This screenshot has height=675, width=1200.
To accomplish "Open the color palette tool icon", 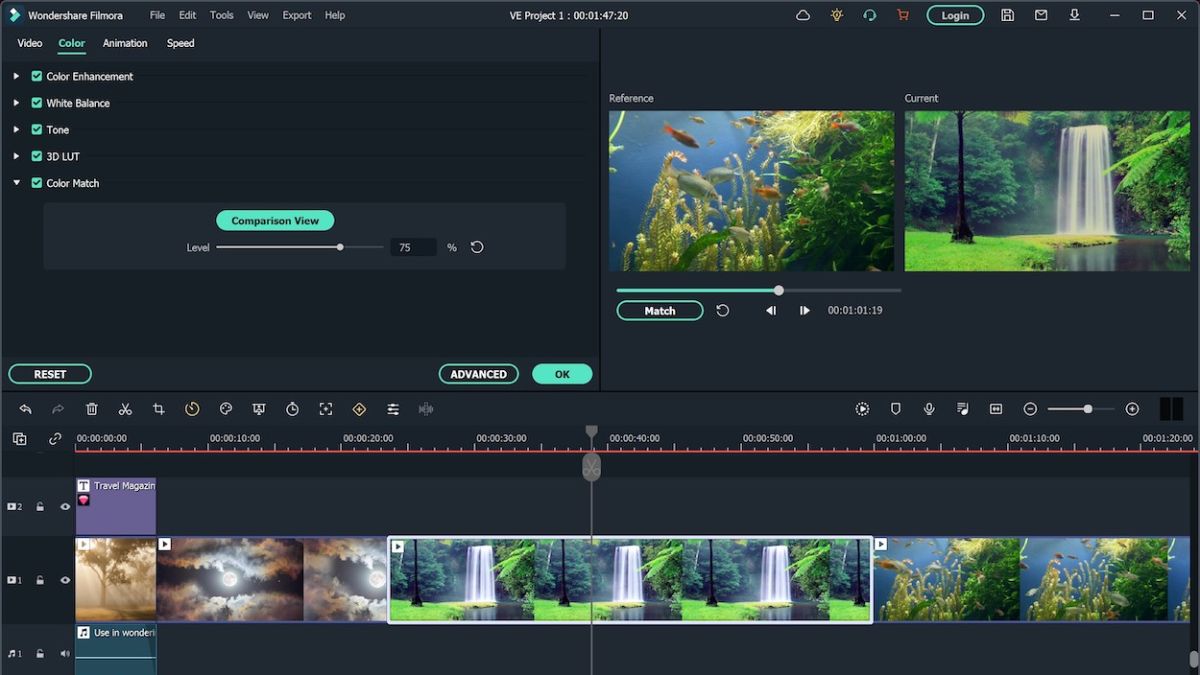I will tap(226, 409).
